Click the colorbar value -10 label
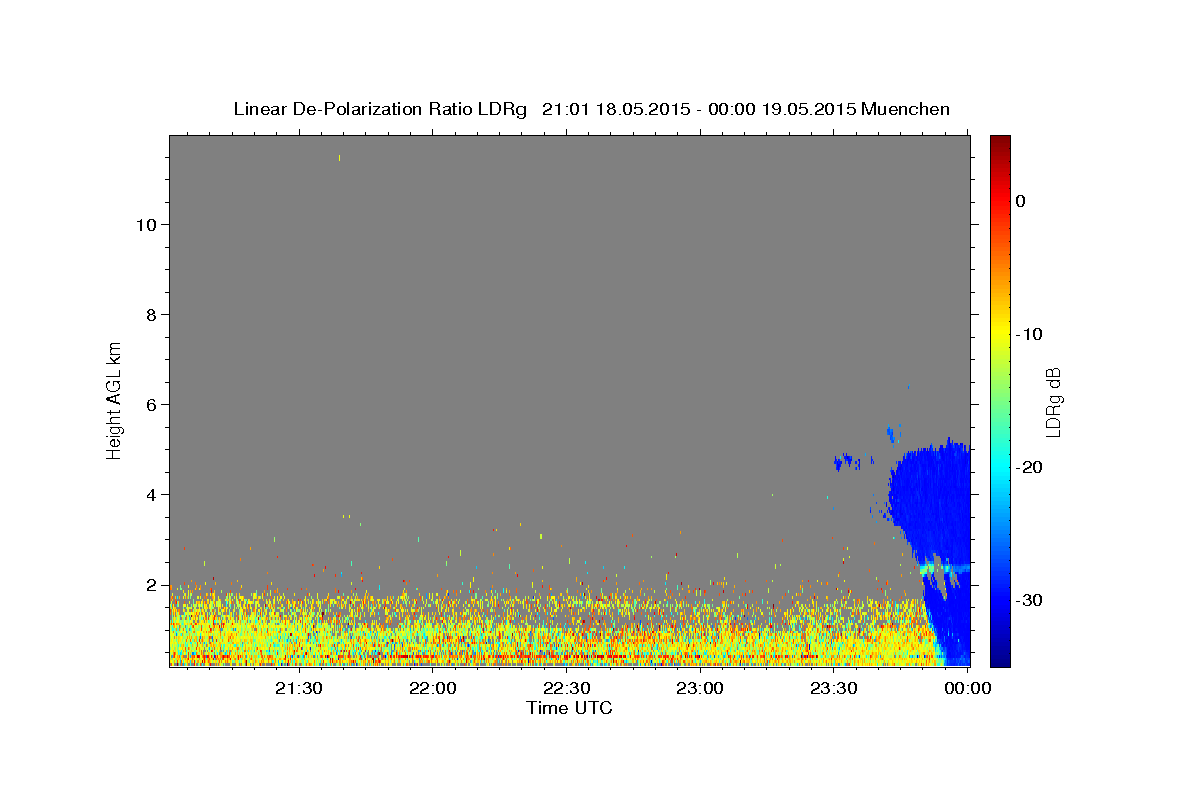The width and height of the screenshot is (1200, 800). [x=1030, y=334]
